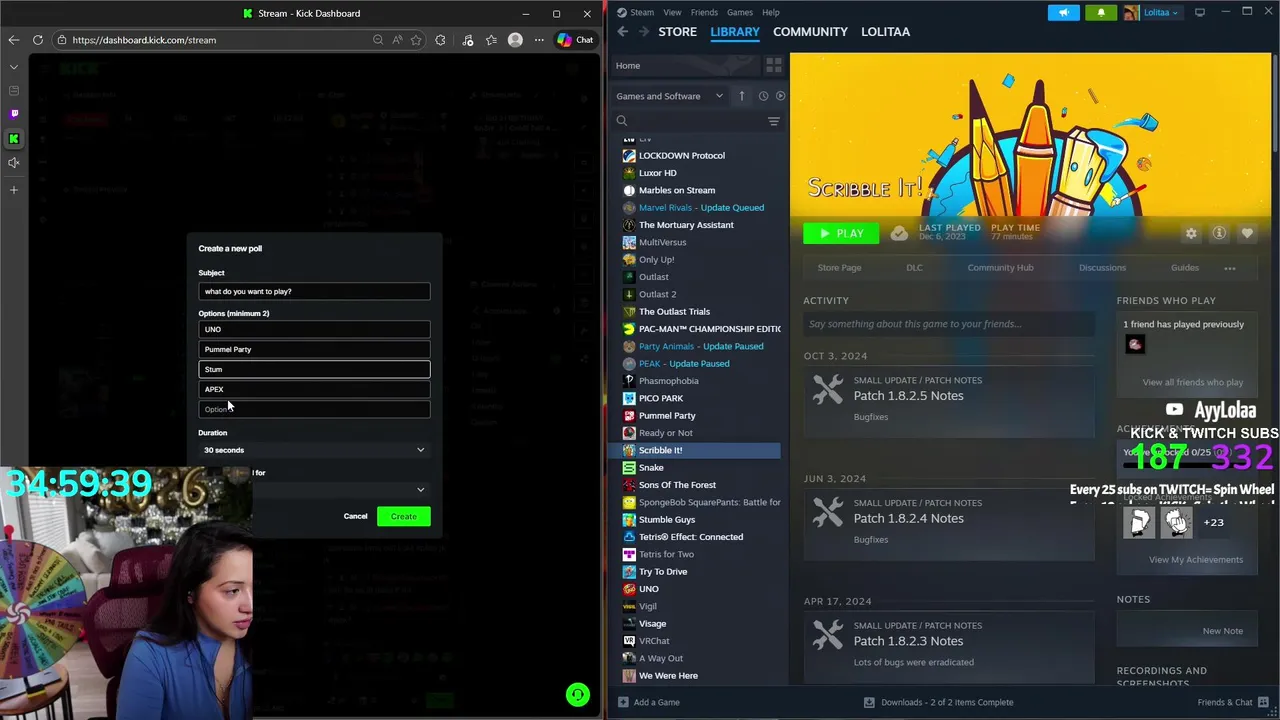Open the View menu in Steam

tap(672, 12)
